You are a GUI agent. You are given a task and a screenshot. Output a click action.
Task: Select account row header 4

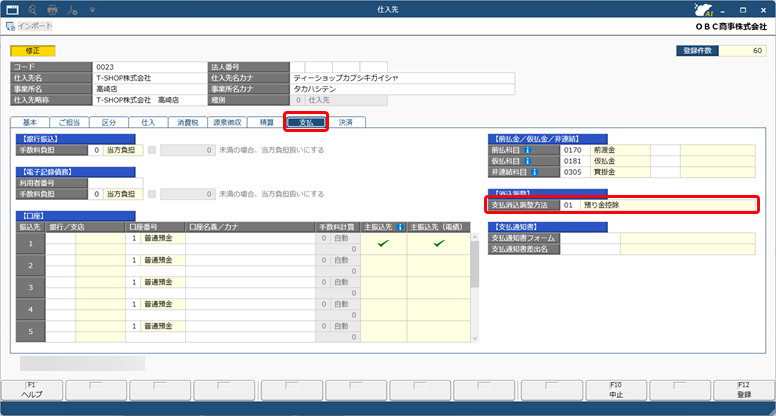click(x=30, y=310)
